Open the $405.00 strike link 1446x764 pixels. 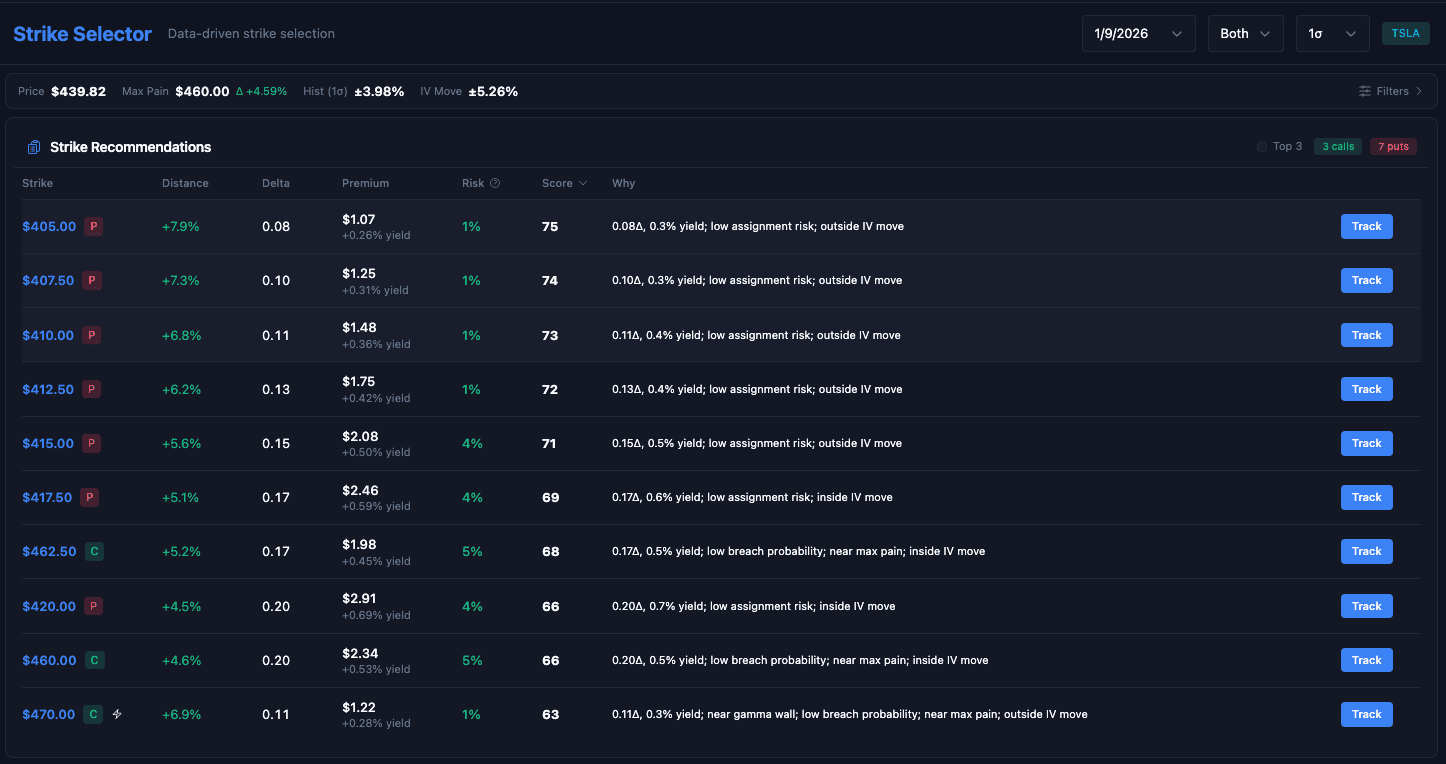[x=49, y=227]
